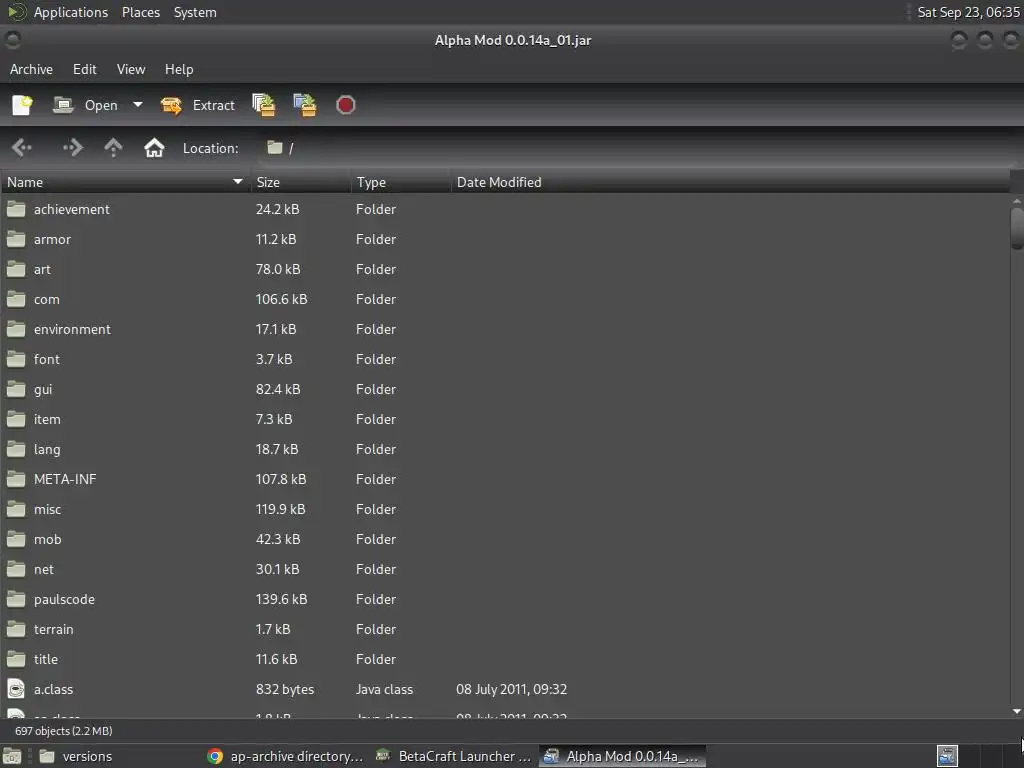Viewport: 1024px width, 768px height.
Task: Go up one level with the up arrow
Action: pyautogui.click(x=113, y=148)
